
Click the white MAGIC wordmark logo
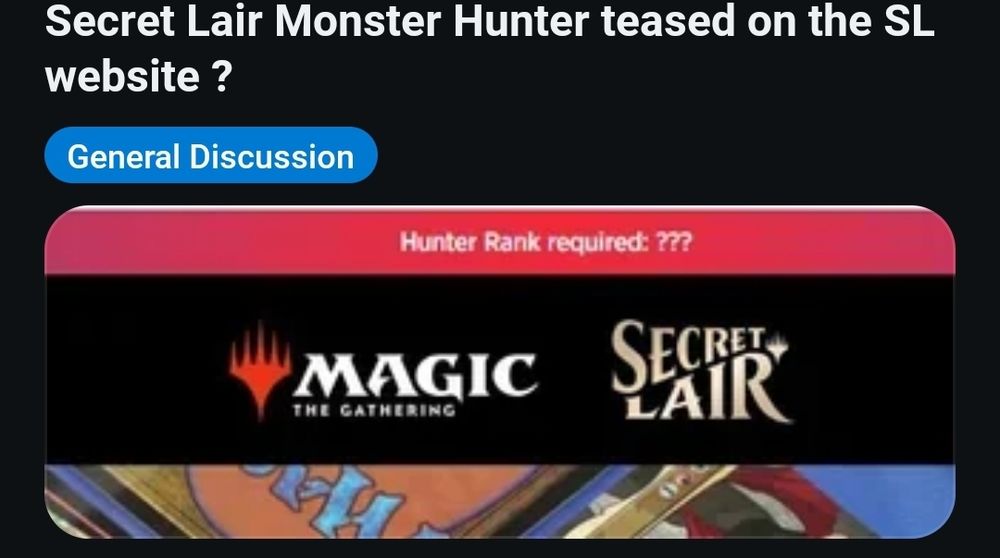click(x=415, y=375)
